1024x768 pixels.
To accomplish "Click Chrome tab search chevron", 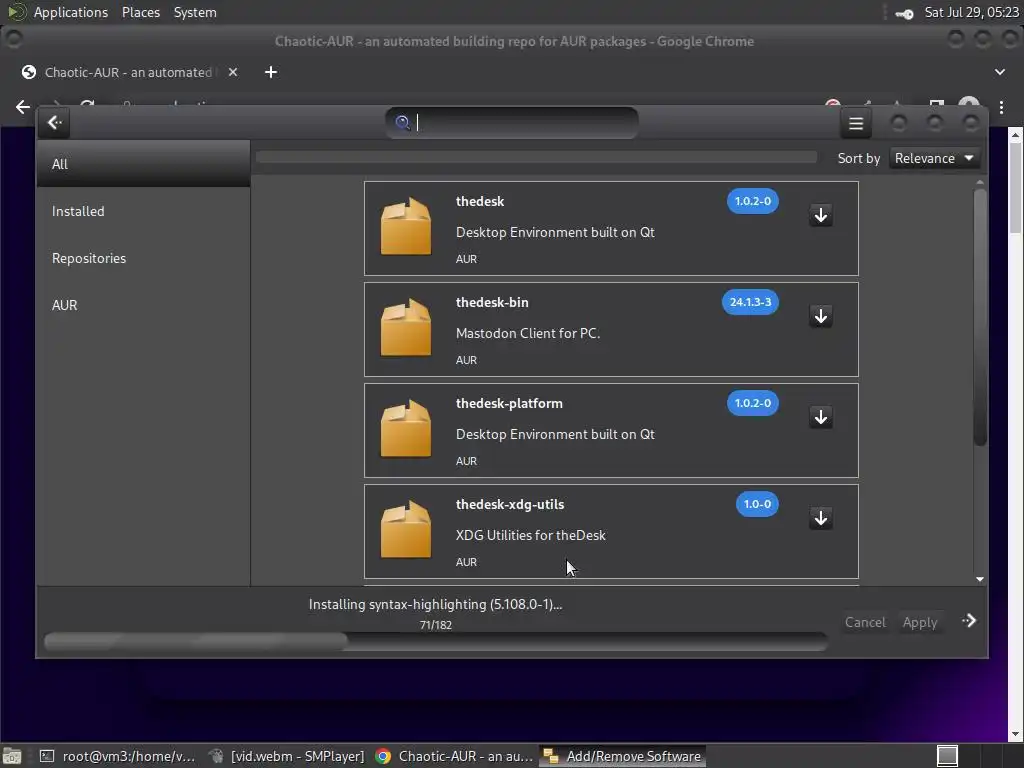I will click(1000, 72).
